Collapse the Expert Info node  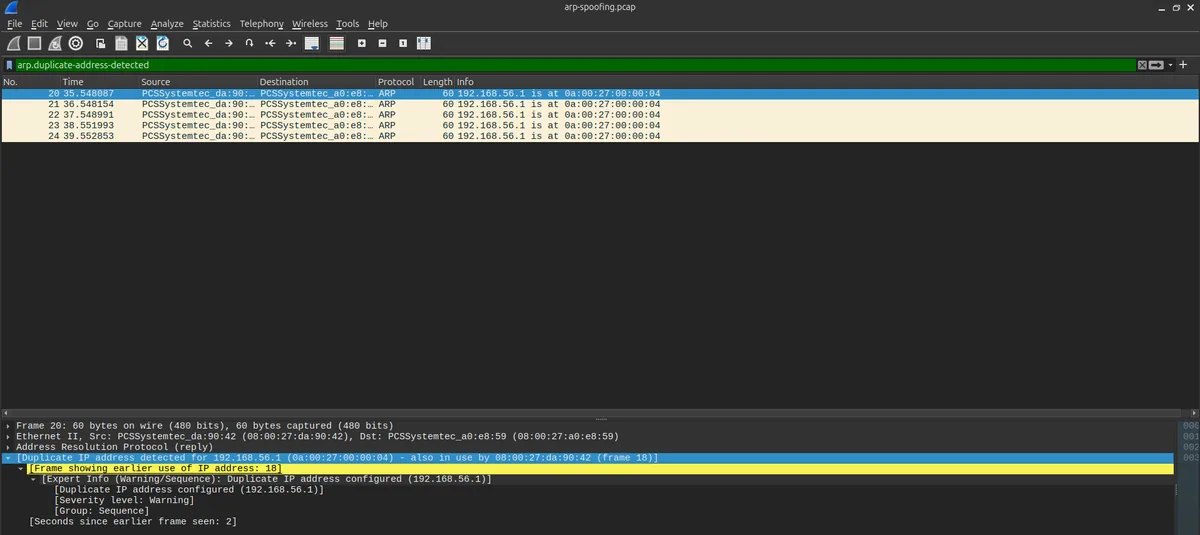(x=34, y=479)
